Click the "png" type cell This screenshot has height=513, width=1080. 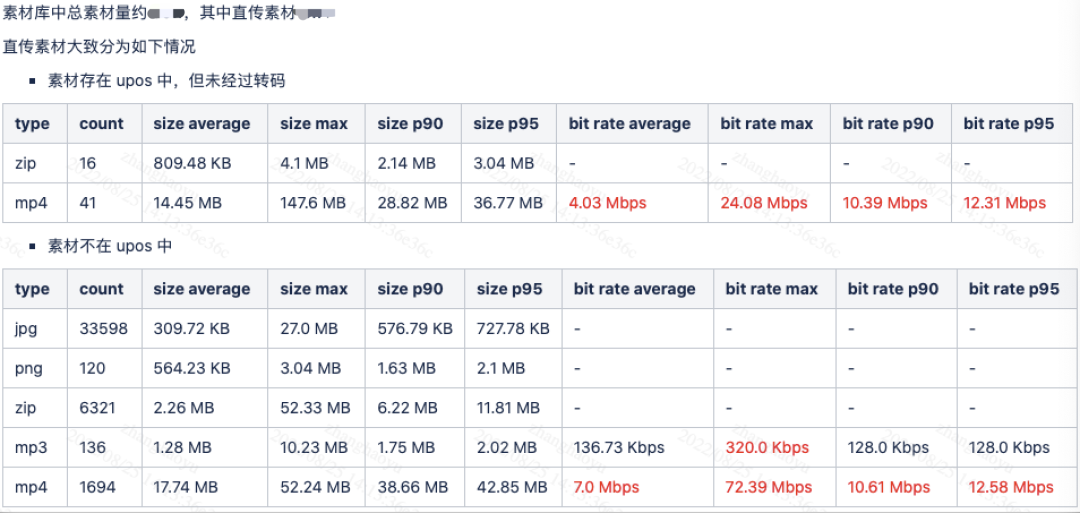[x=32, y=368]
